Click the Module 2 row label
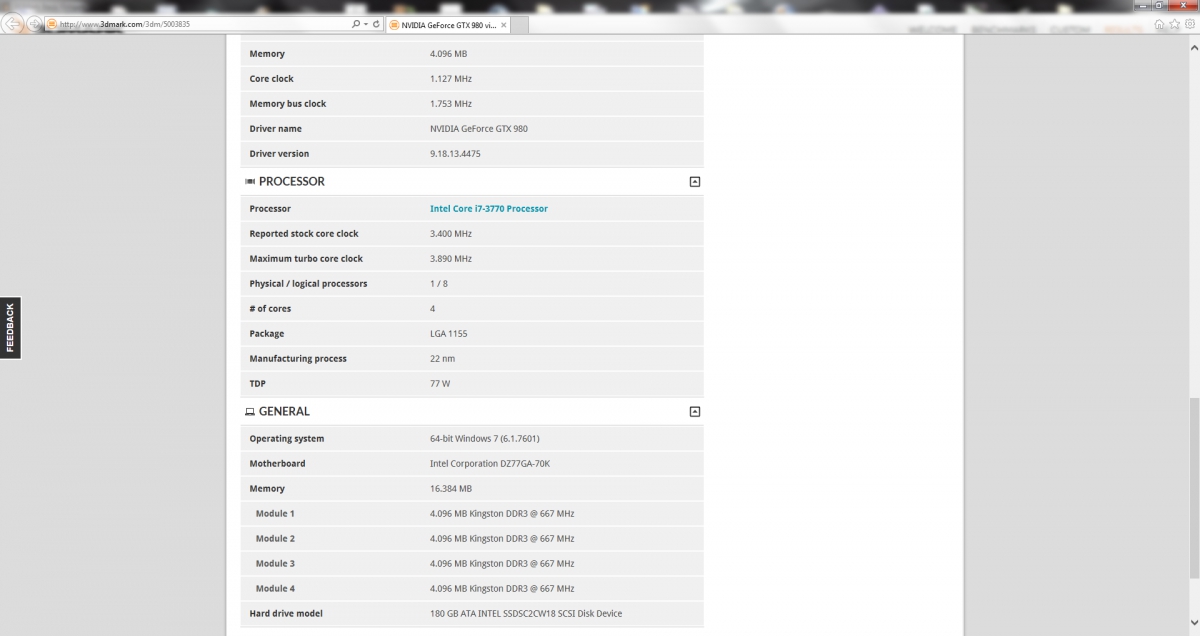This screenshot has height=636, width=1200. pos(275,539)
